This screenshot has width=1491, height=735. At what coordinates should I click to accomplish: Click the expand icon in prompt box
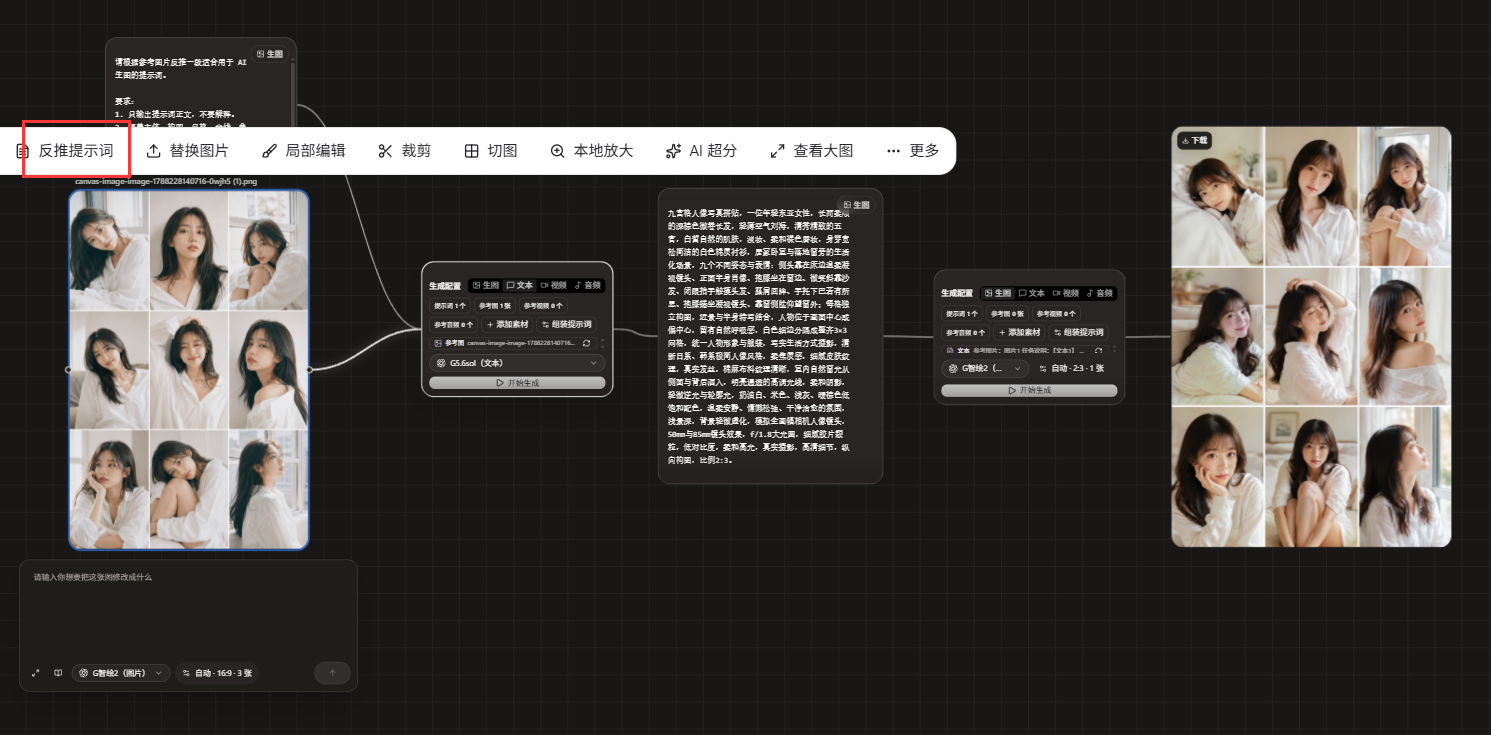(36, 673)
